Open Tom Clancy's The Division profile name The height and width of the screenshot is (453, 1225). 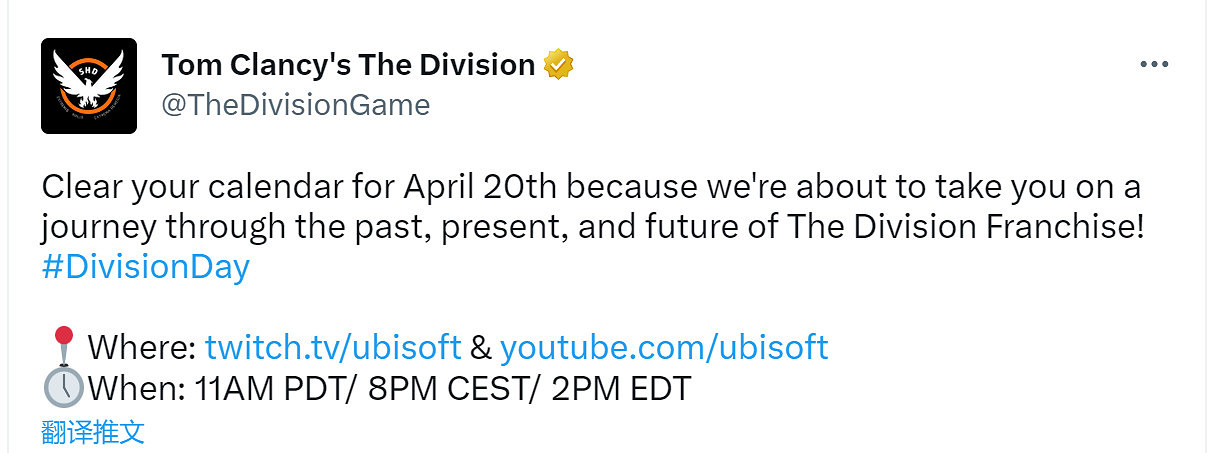(x=348, y=65)
